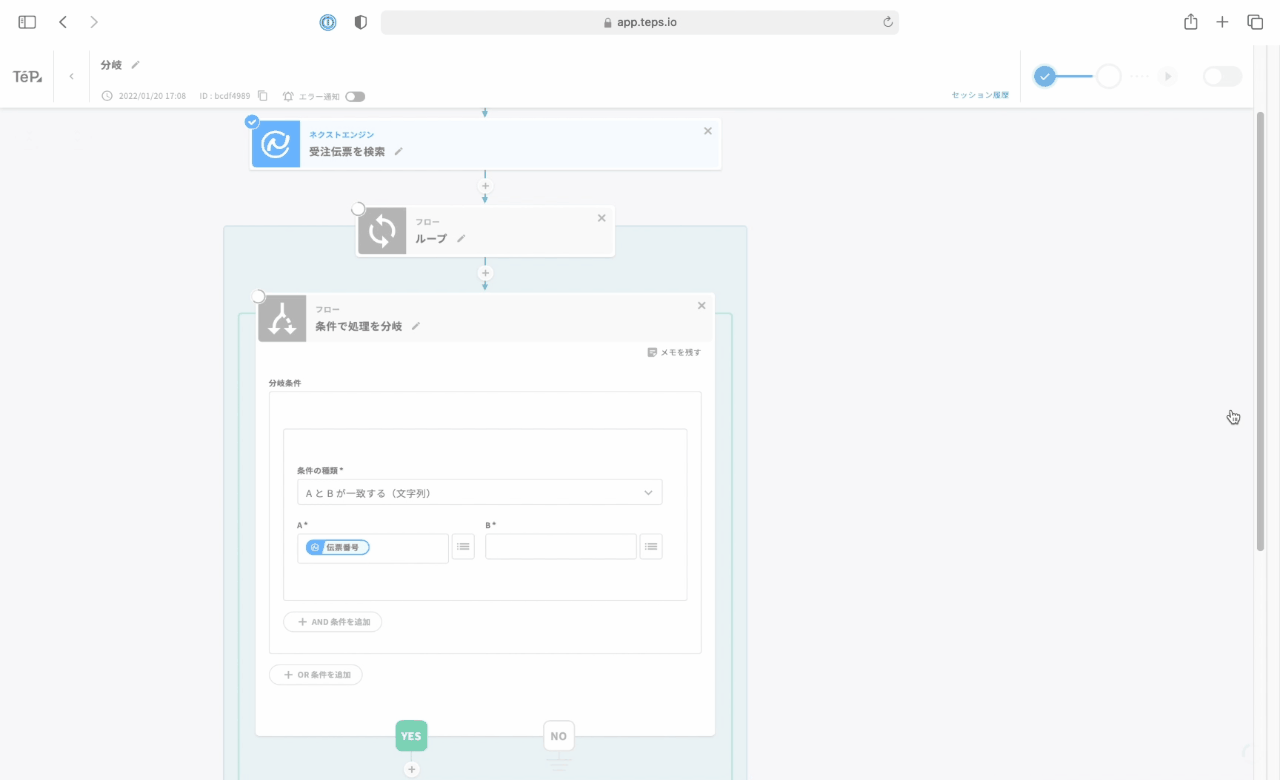Click plus connector below ループ node

pyautogui.click(x=485, y=273)
